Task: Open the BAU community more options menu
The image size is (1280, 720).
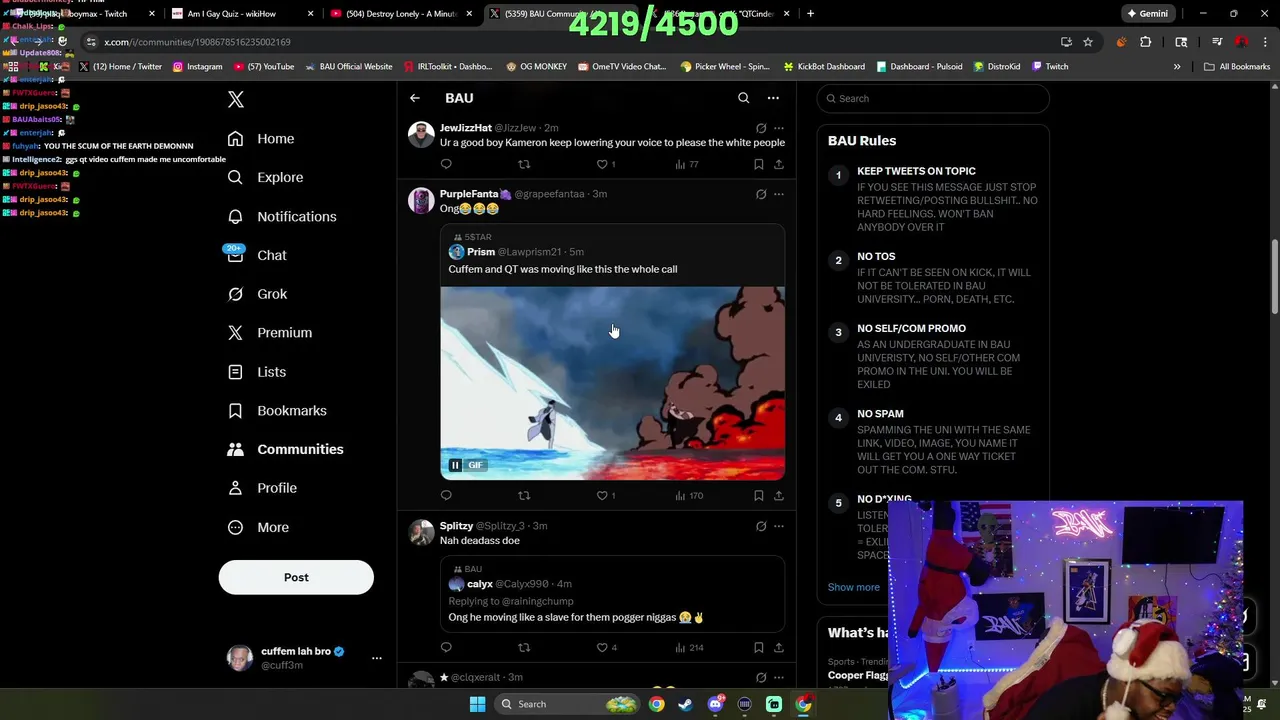Action: click(773, 98)
